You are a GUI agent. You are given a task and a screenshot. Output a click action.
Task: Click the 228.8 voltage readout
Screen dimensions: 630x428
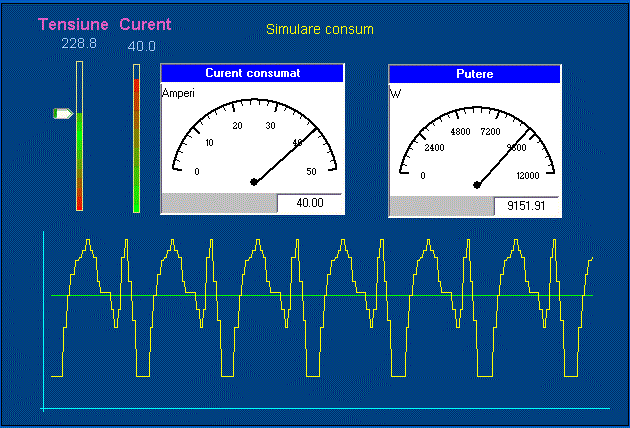click(x=77, y=44)
